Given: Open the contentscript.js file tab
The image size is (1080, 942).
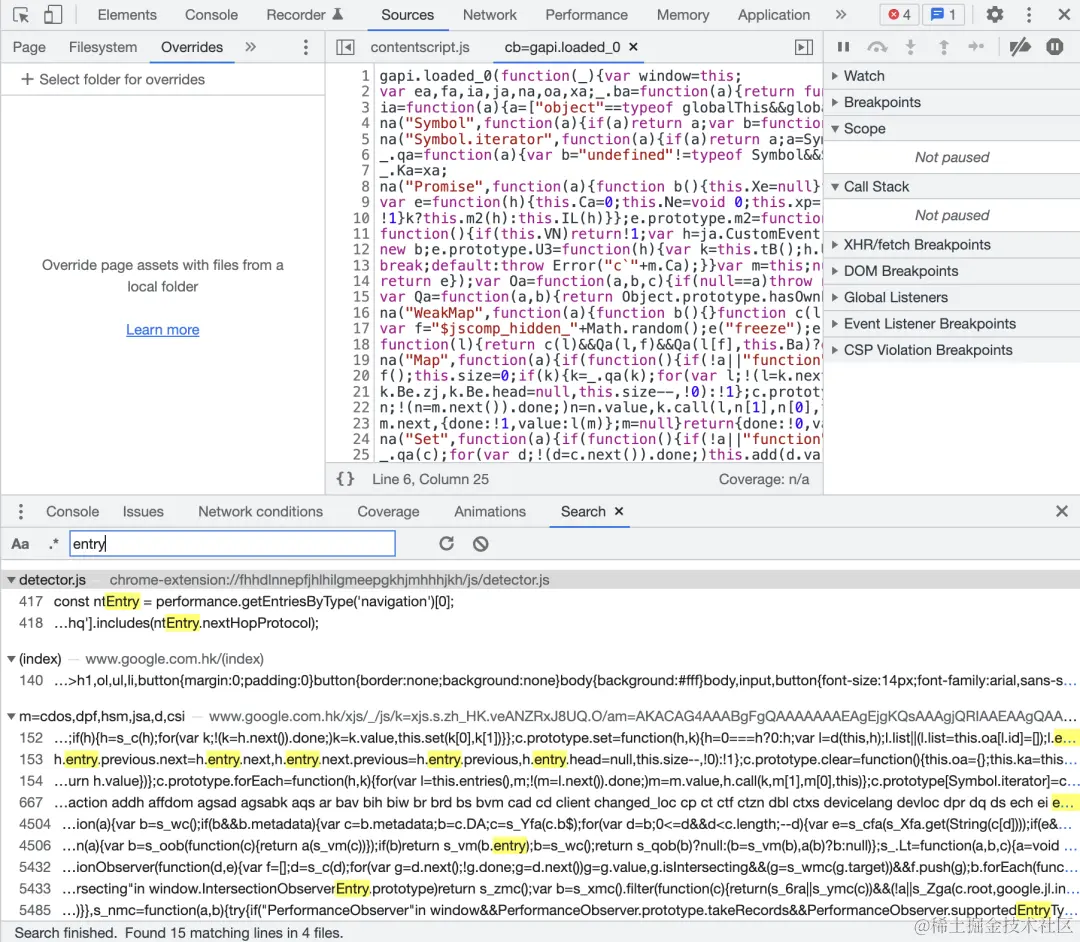Looking at the screenshot, I should coord(419,47).
